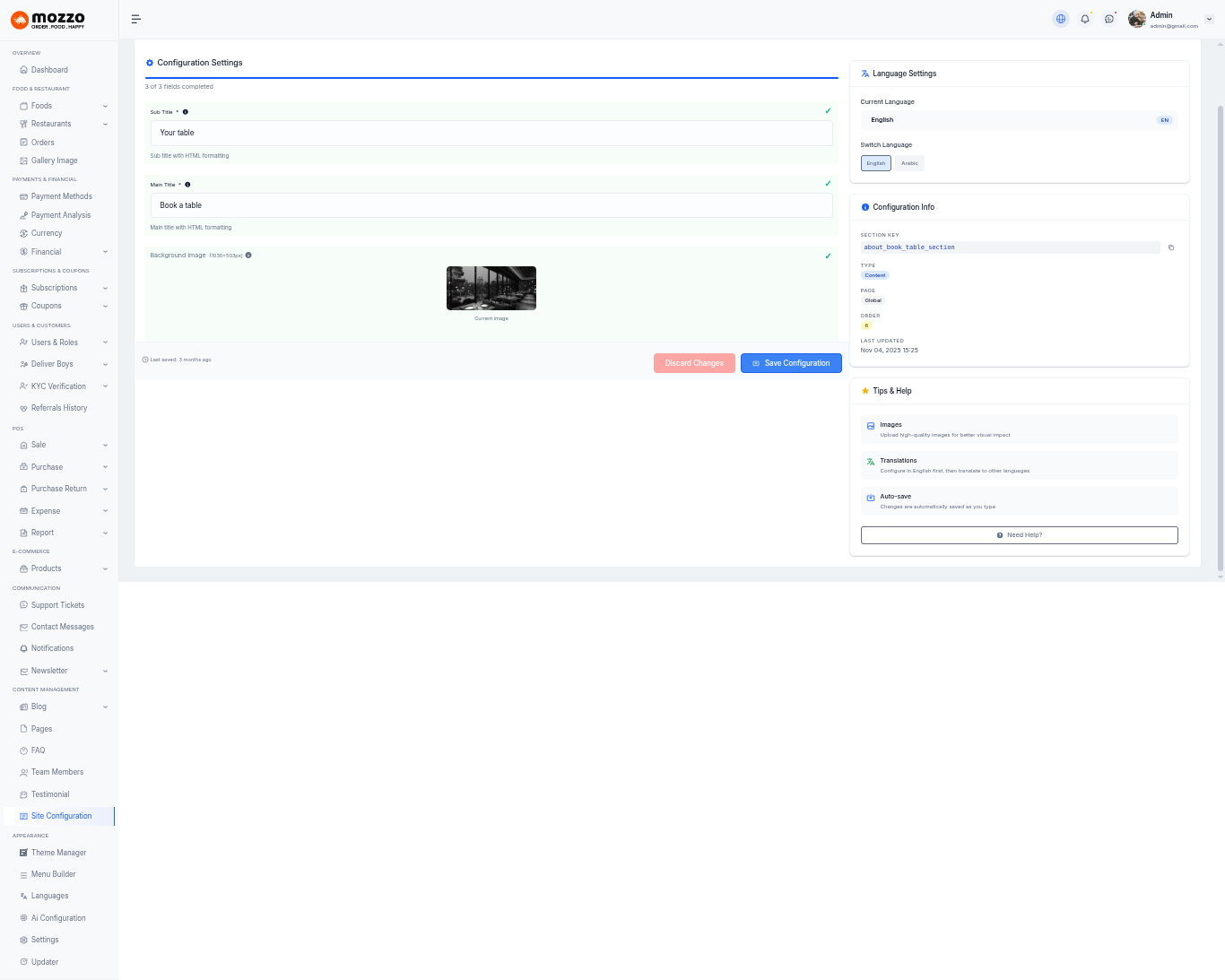Open the globe language icon in header

1061,19
